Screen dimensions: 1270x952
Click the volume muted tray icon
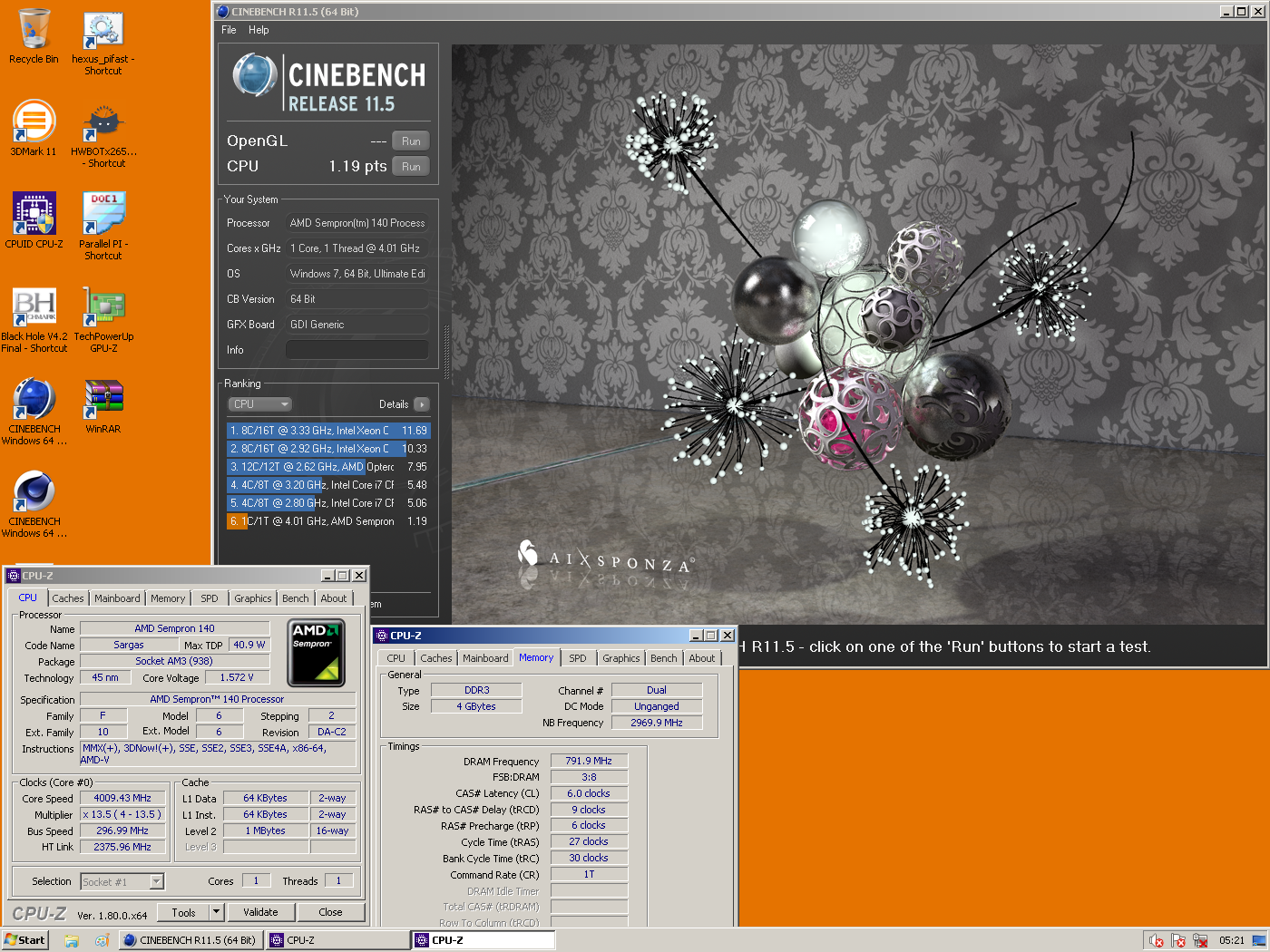pos(1157,940)
